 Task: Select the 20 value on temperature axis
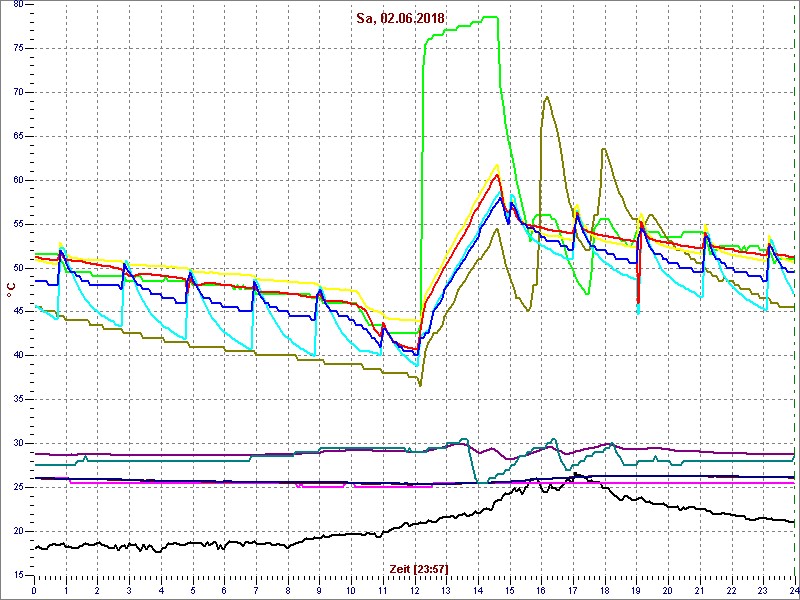(x=16, y=531)
